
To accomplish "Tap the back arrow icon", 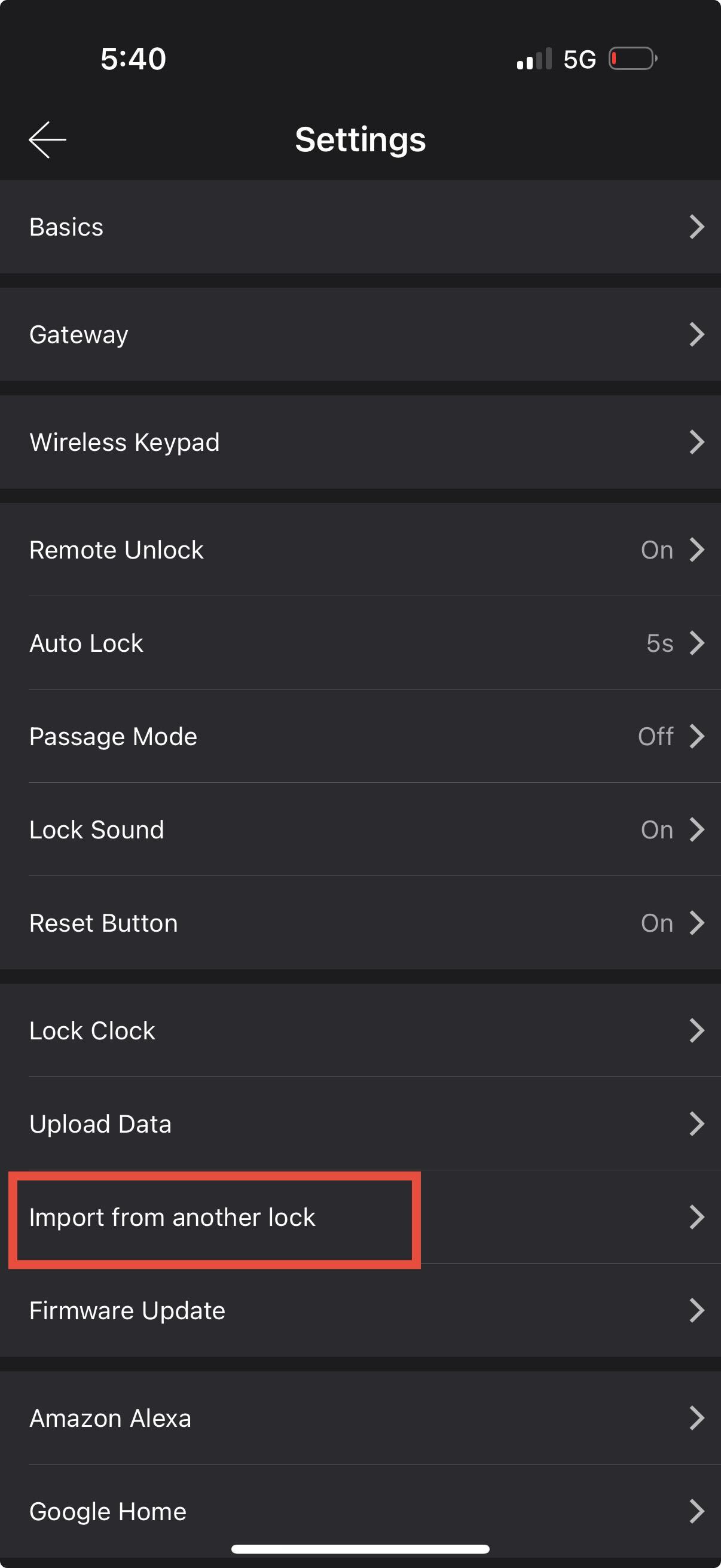I will [x=47, y=139].
